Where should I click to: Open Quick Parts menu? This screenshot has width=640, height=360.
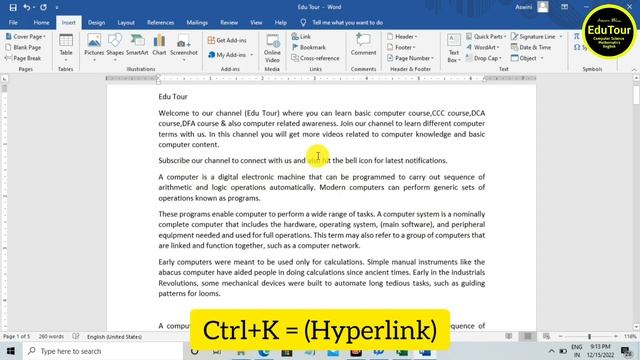click(486, 36)
